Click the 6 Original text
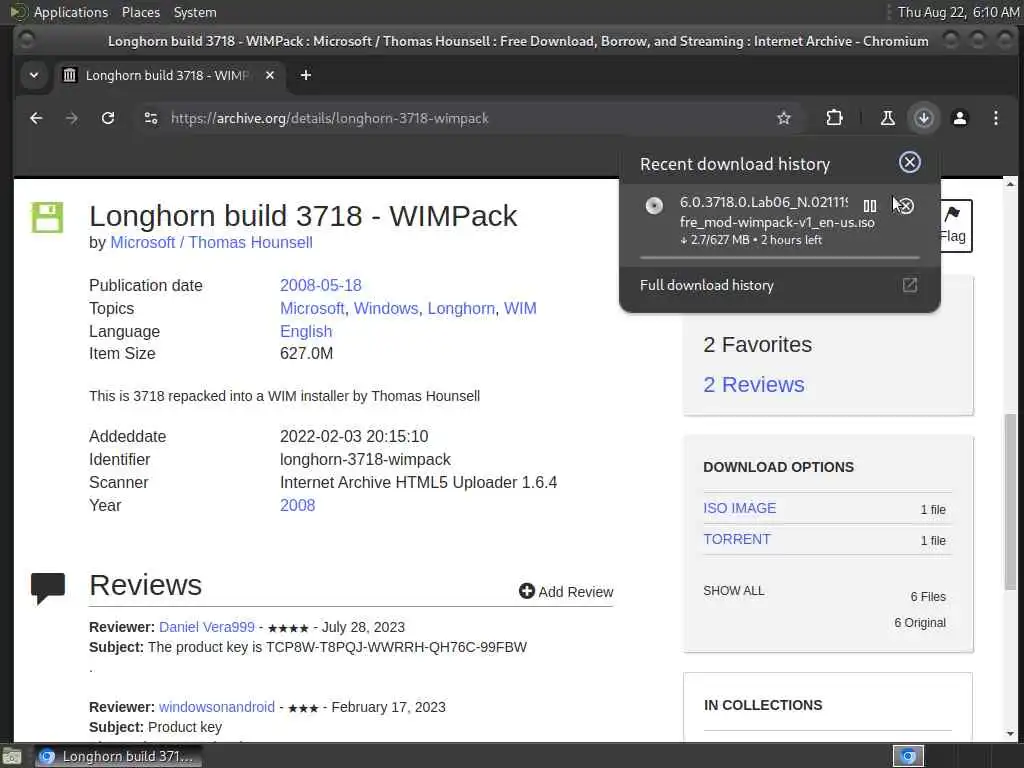1024x768 pixels. 920,623
